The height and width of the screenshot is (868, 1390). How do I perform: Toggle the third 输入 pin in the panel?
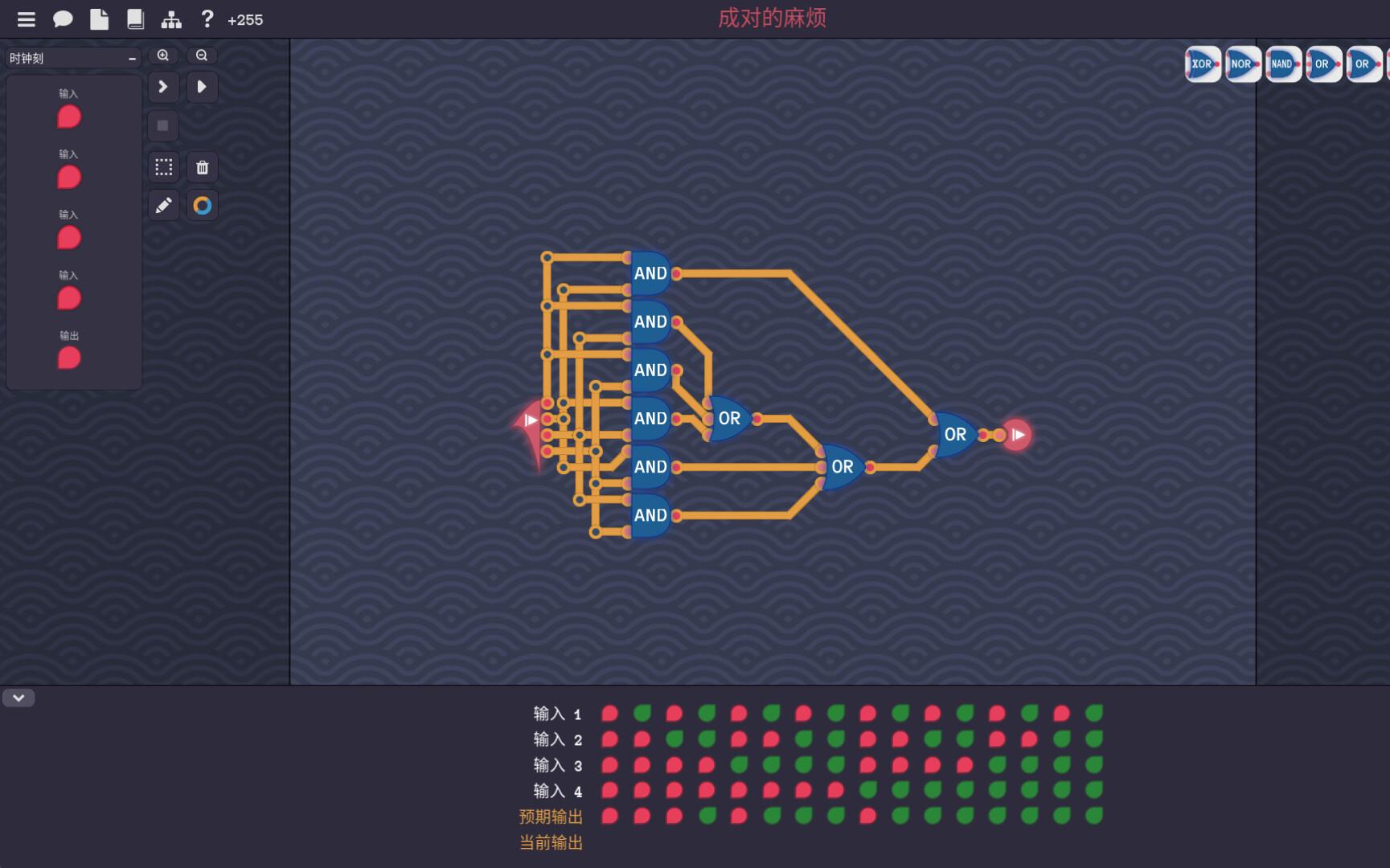click(x=69, y=238)
